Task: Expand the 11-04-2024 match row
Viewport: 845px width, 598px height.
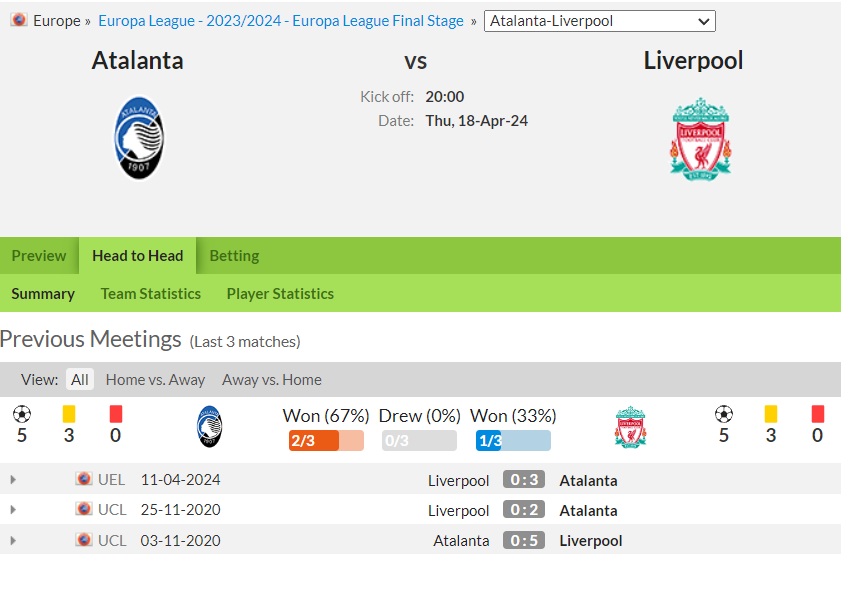Action: coord(13,479)
